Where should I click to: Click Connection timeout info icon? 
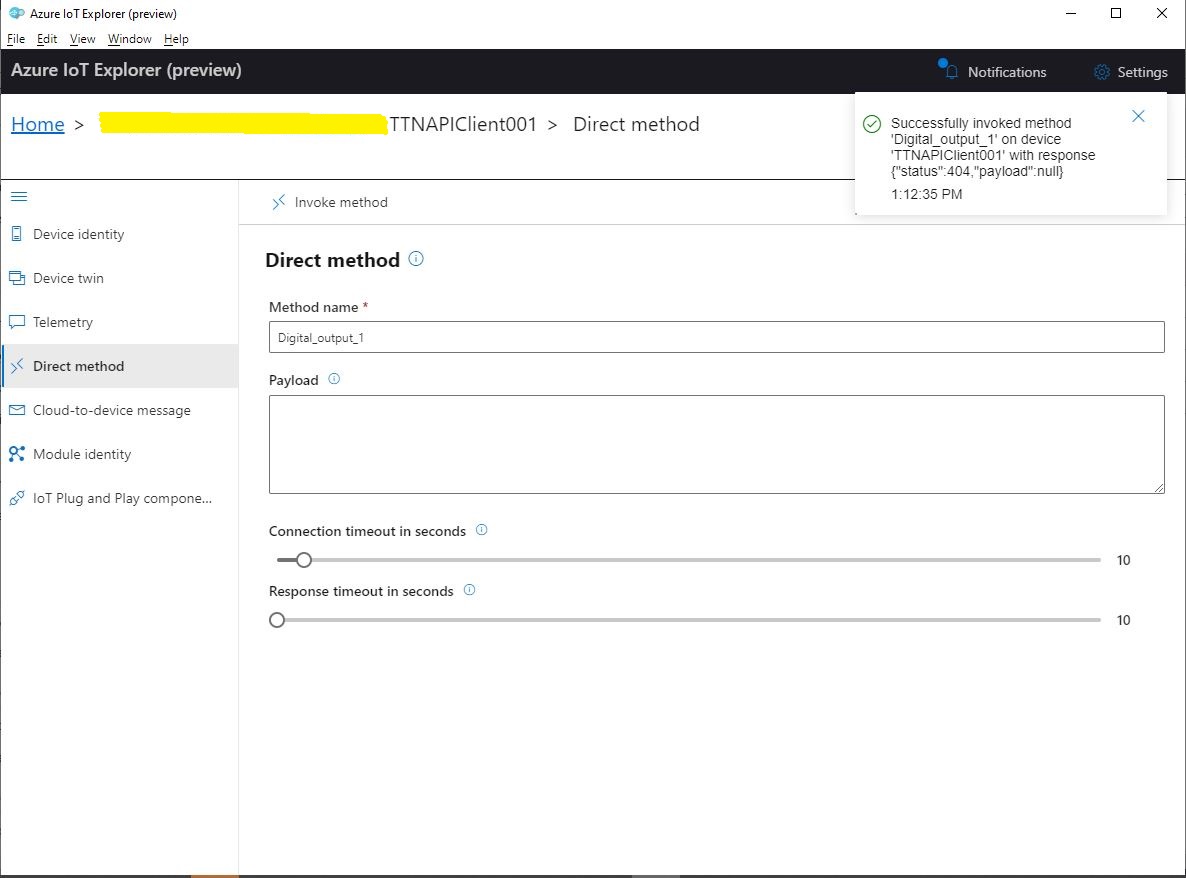click(x=481, y=530)
